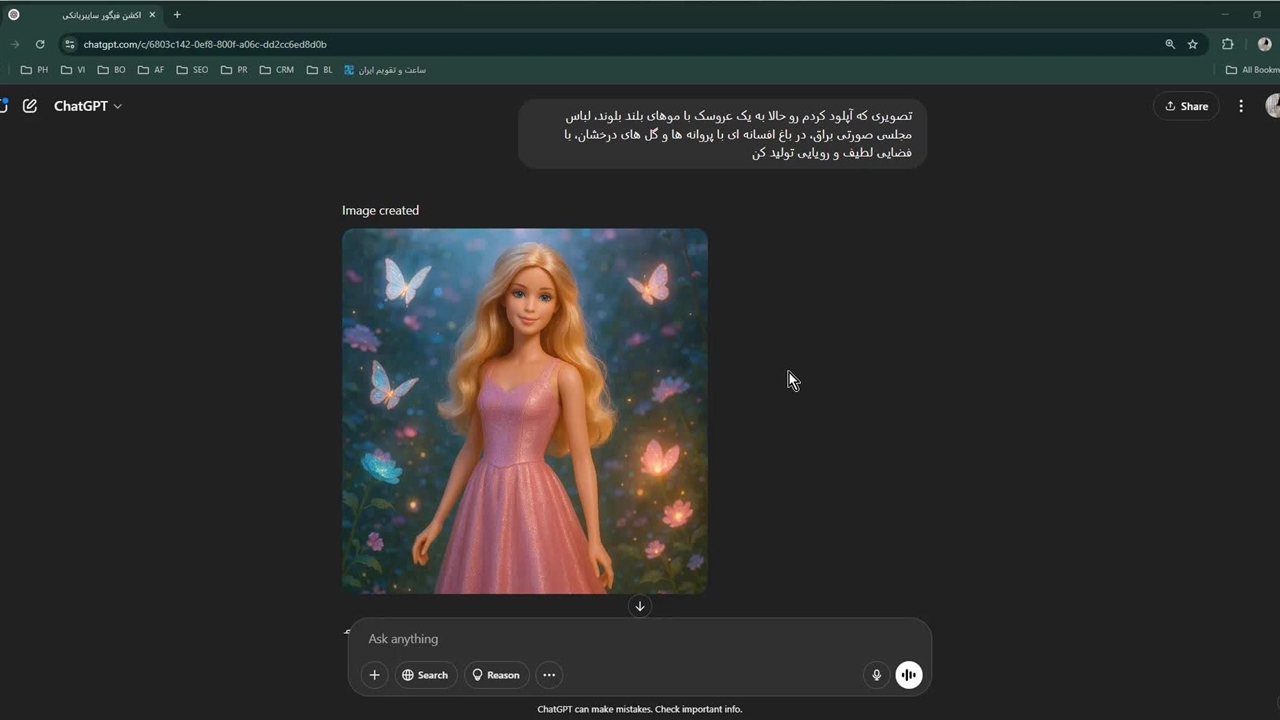This screenshot has width=1280, height=720.
Task: Toggle the Reason mode option
Action: [x=496, y=675]
